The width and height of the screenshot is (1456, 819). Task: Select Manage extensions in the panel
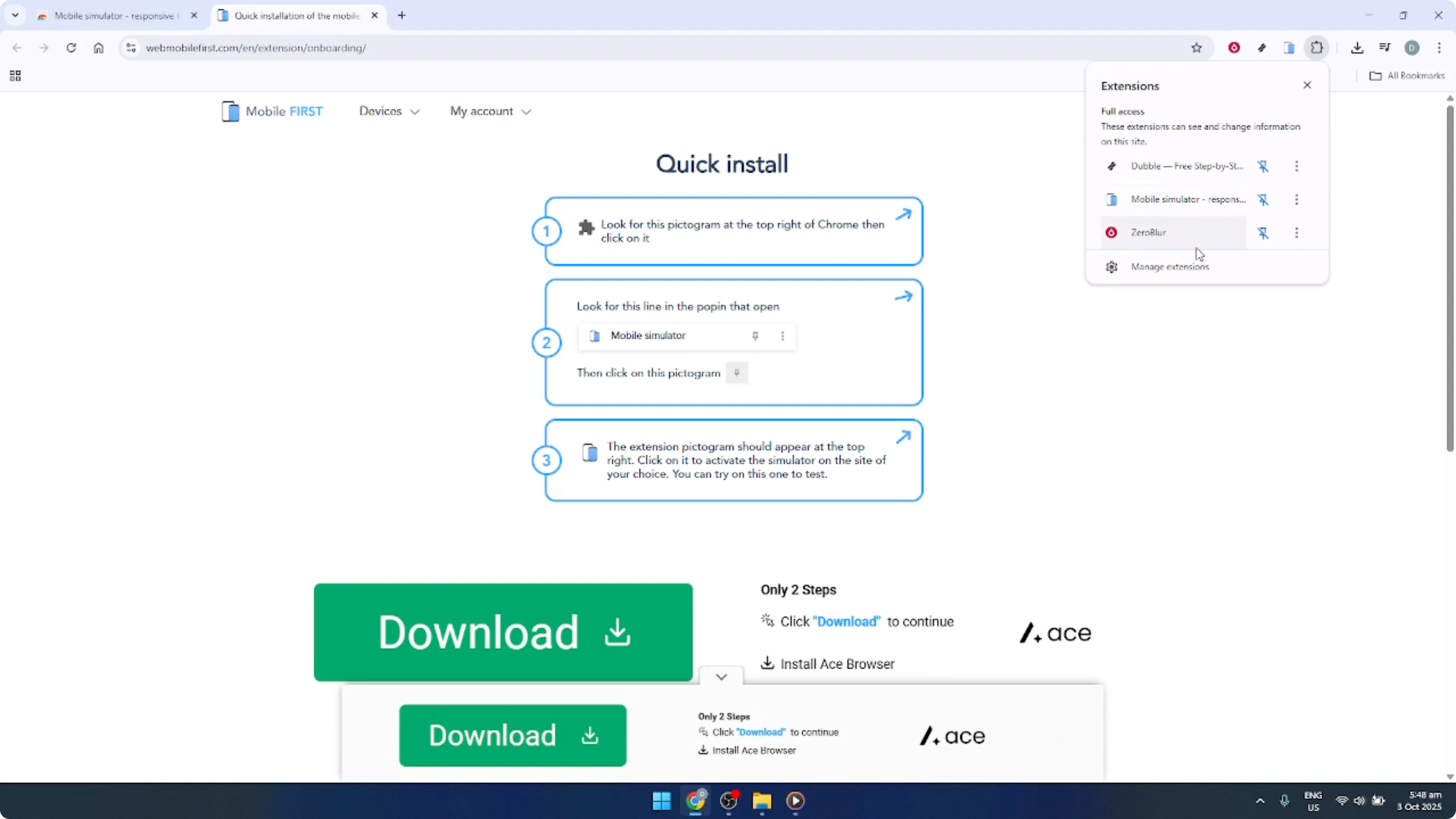click(x=1170, y=266)
